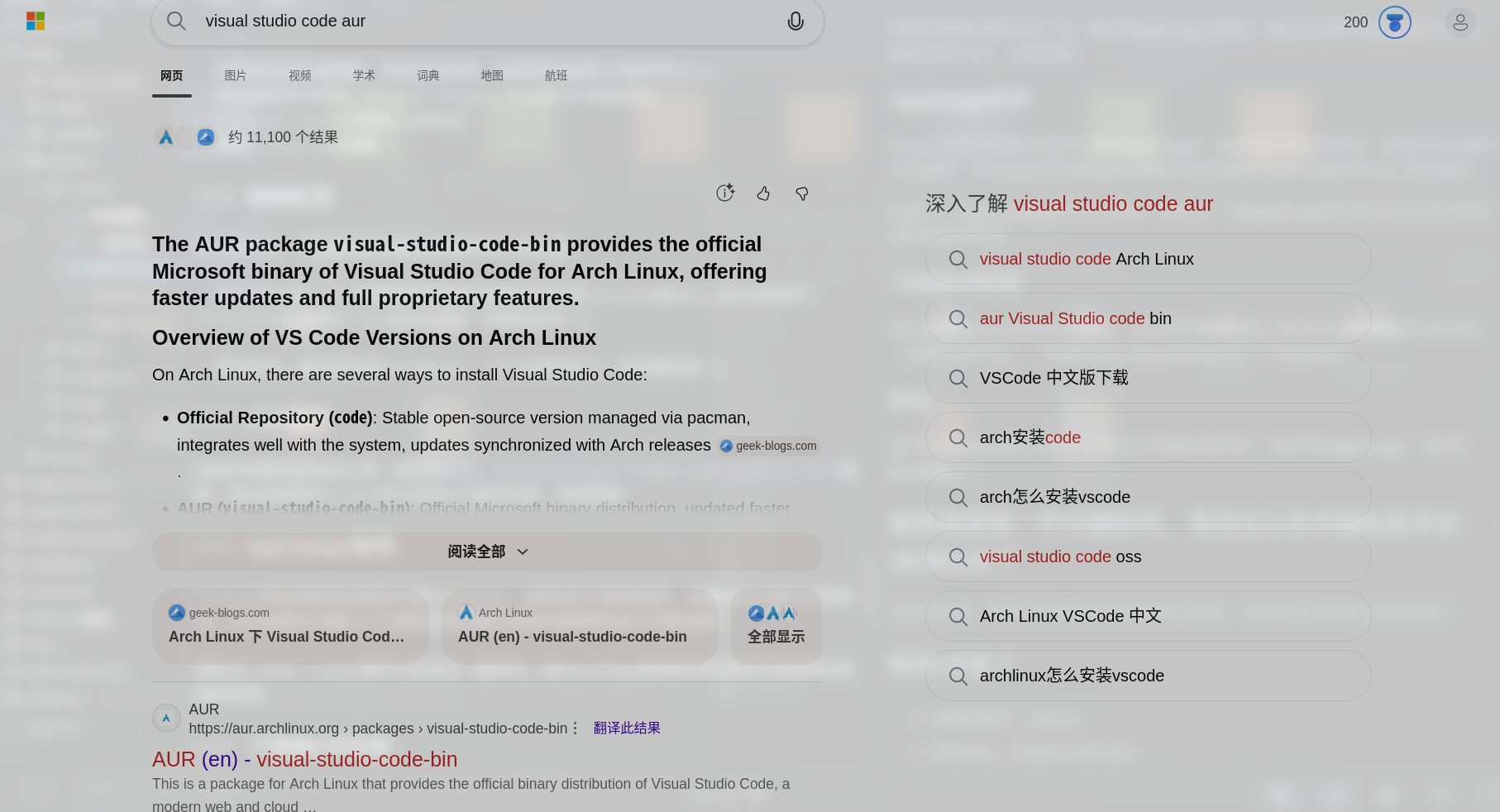This screenshot has height=812, width=1500.
Task: Switch to the 学术 tab
Action: coord(364,75)
